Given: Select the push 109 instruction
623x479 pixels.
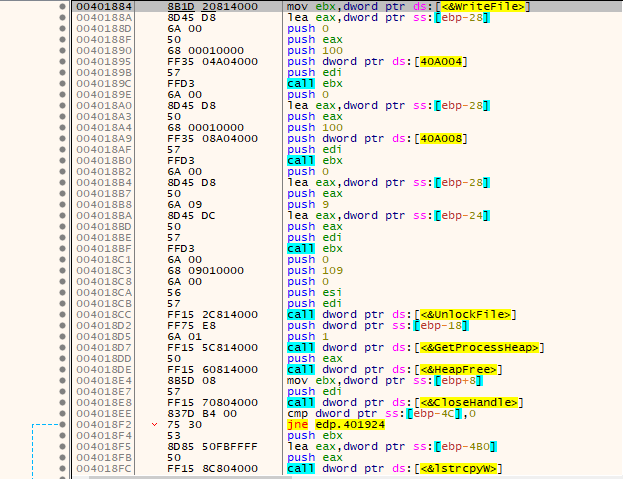Looking at the screenshot, I should [x=315, y=270].
